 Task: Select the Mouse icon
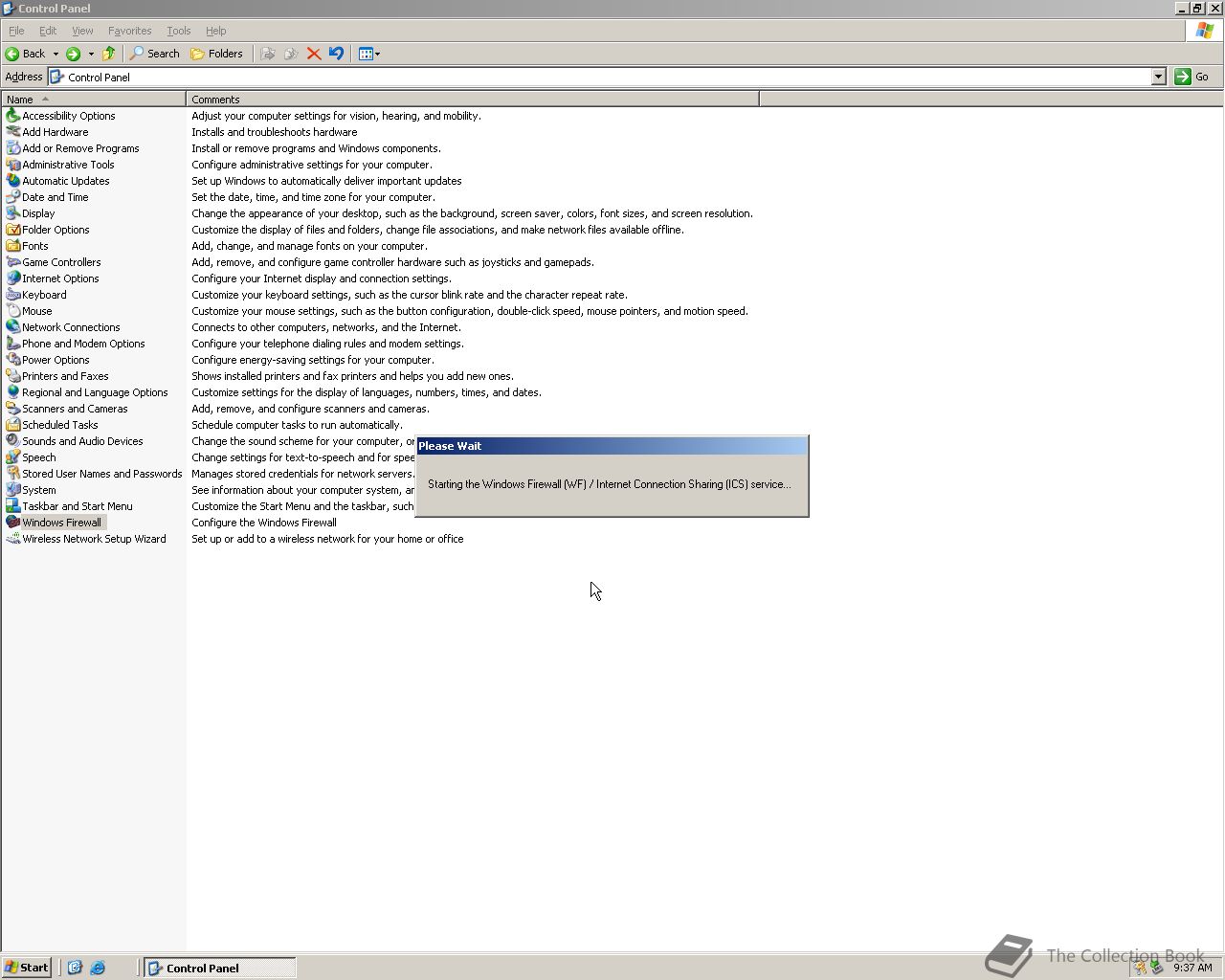coord(13,311)
